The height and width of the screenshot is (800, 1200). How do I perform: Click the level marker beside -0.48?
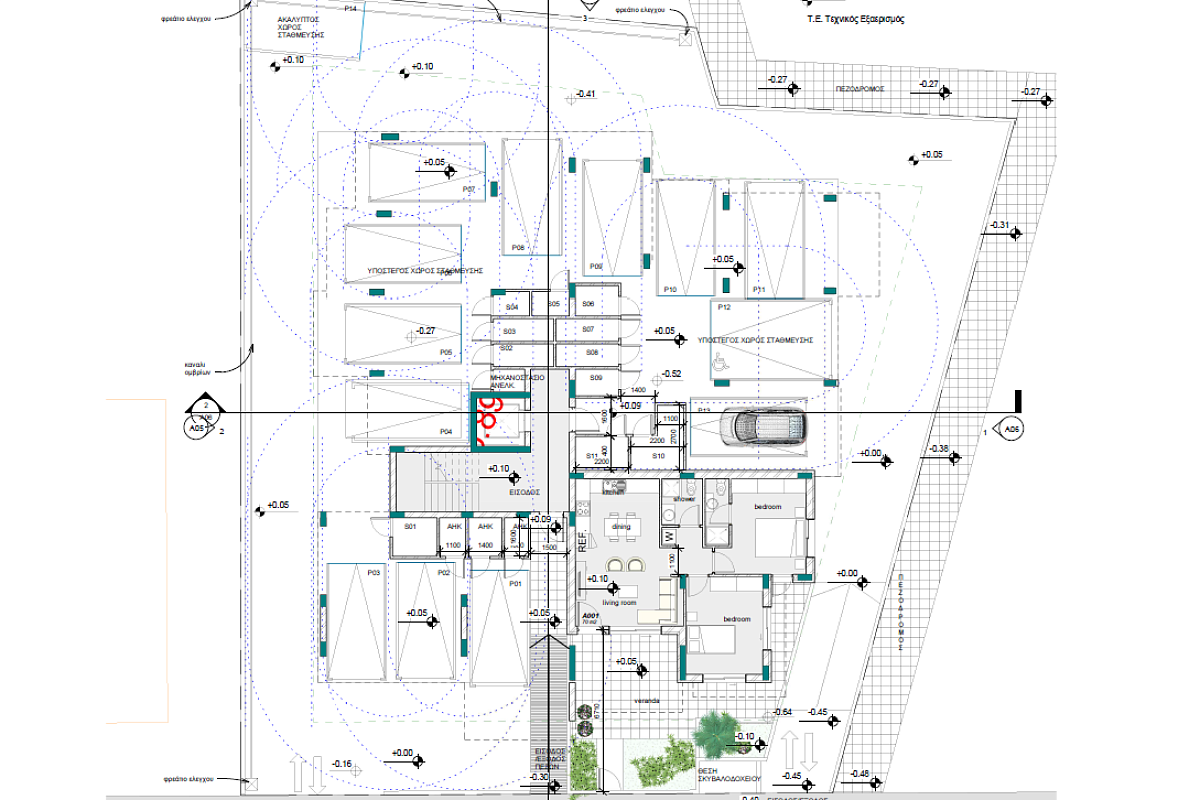coord(877,781)
